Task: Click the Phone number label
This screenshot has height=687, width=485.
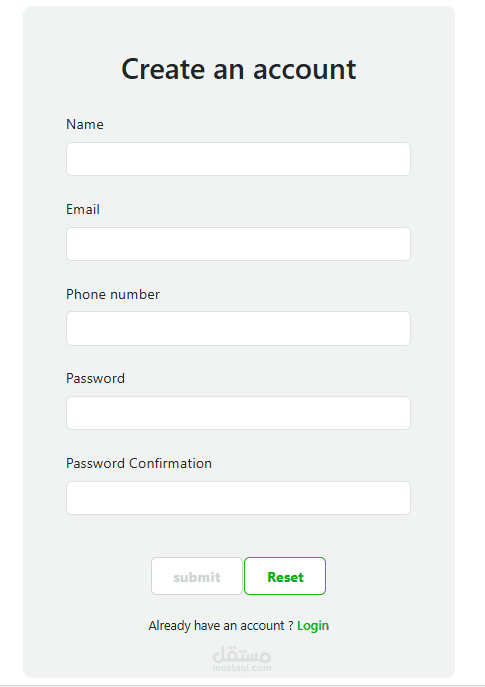Action: (113, 294)
